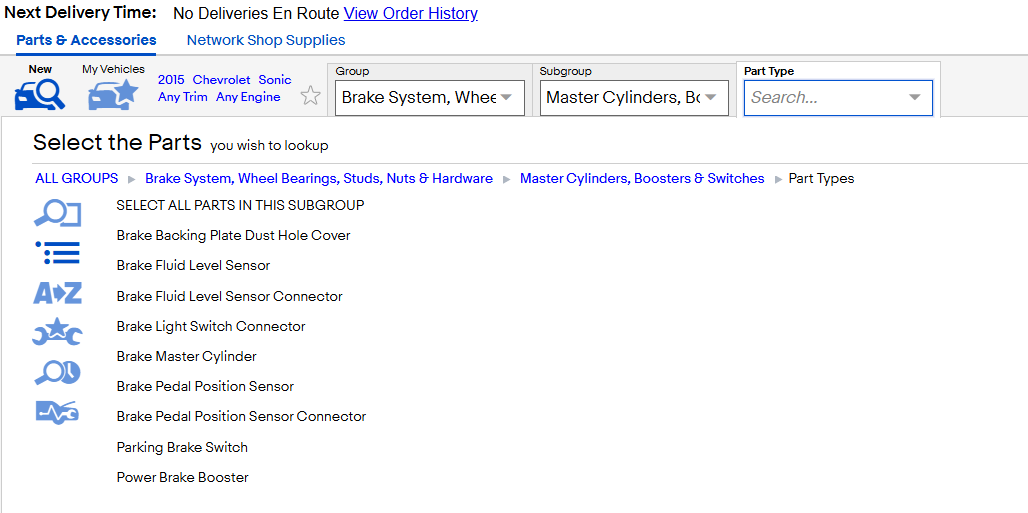
Task: Expand the Subgroup dropdown showing Master Cylinders
Action: click(634, 98)
